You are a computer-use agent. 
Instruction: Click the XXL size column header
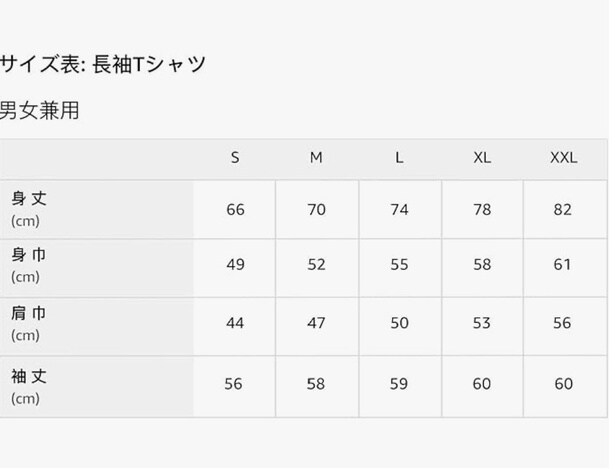point(563,158)
